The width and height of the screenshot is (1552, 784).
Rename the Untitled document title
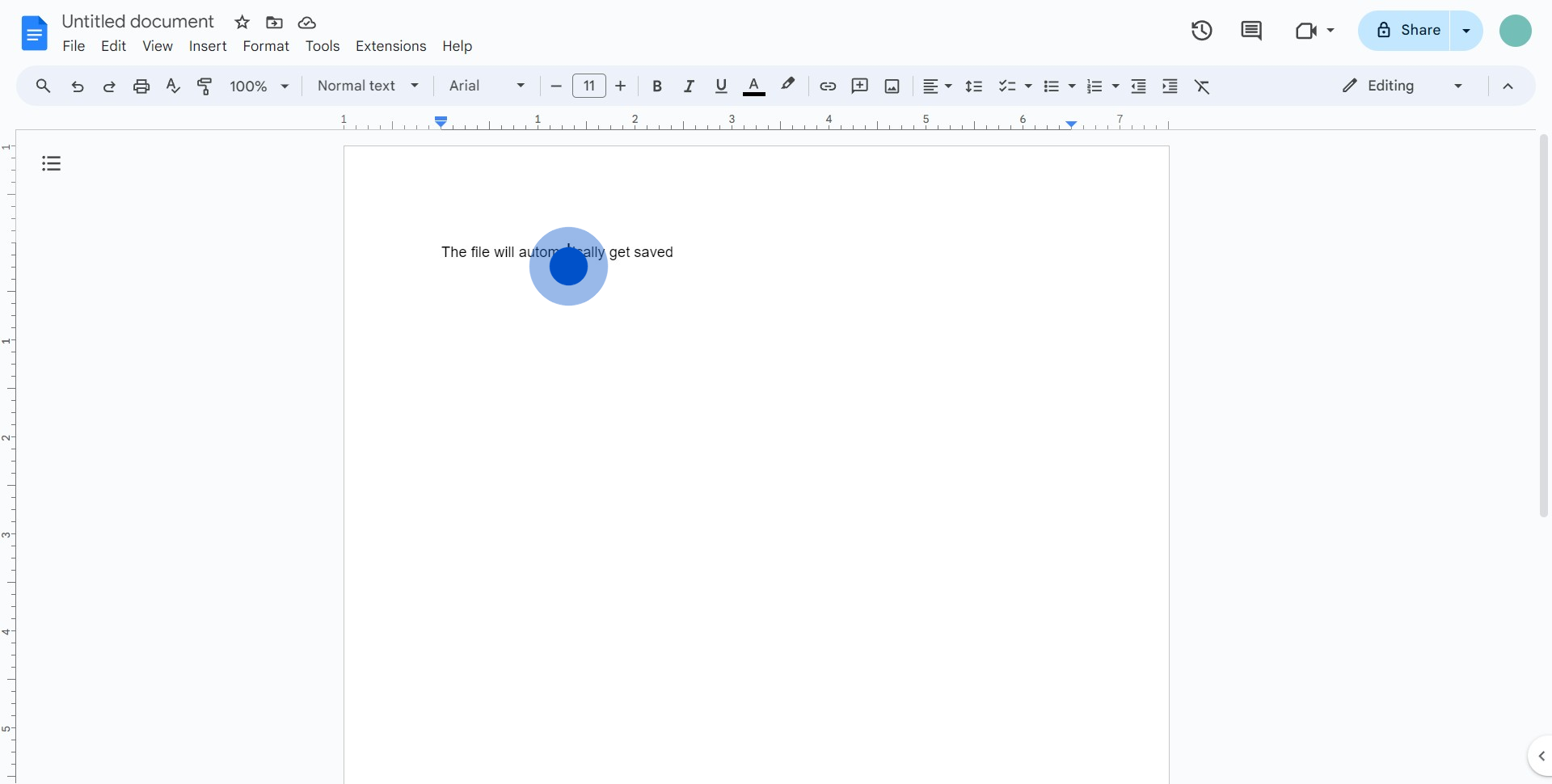pos(137,22)
